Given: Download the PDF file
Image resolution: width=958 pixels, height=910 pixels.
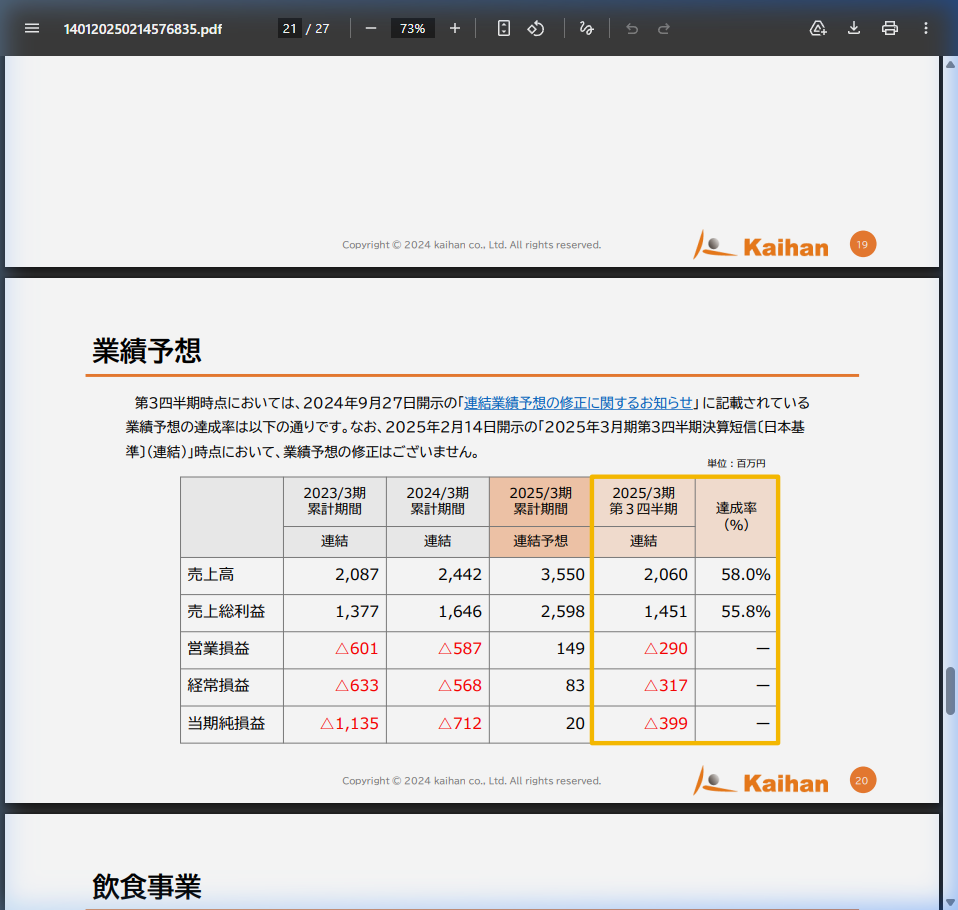Looking at the screenshot, I should 853,28.
